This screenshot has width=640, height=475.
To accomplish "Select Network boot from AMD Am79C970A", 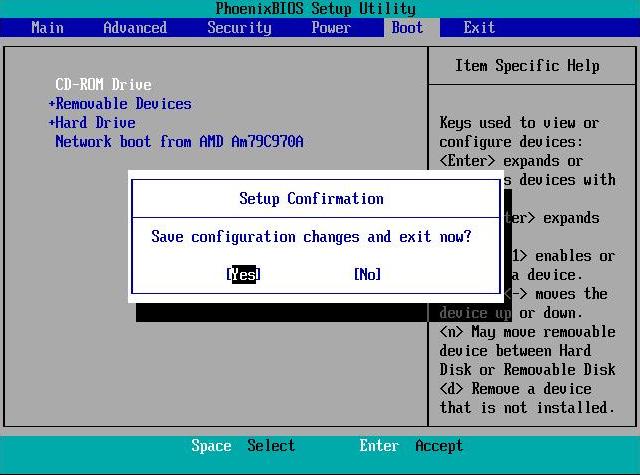I will [179, 142].
